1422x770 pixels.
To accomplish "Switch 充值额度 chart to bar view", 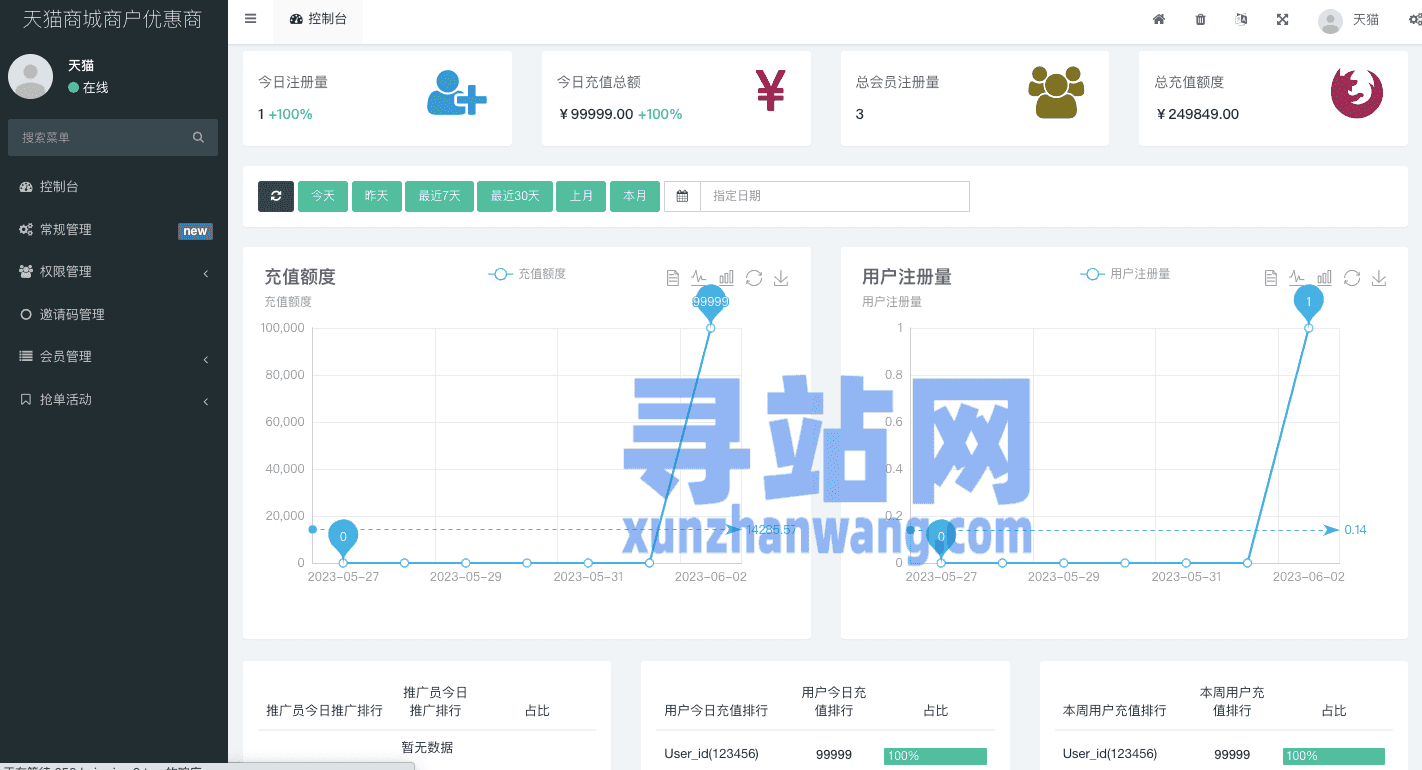I will point(727,278).
